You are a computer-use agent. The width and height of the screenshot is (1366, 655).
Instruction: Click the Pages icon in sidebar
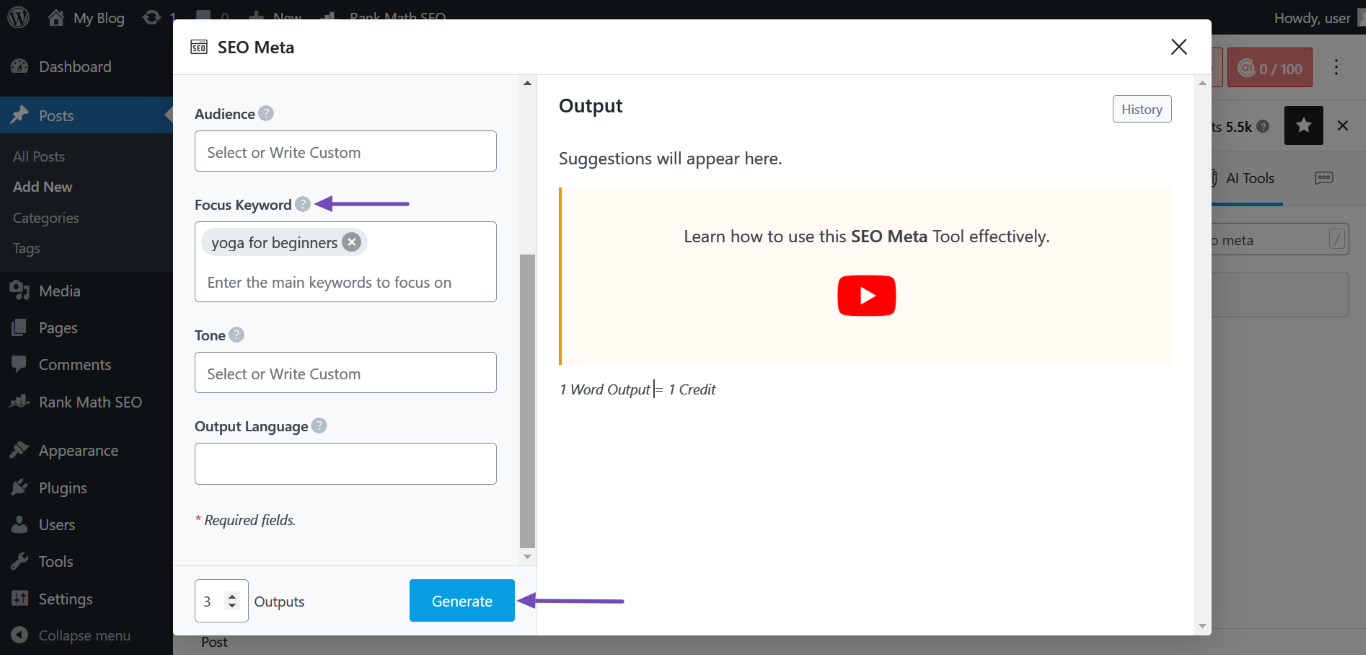click(19, 328)
